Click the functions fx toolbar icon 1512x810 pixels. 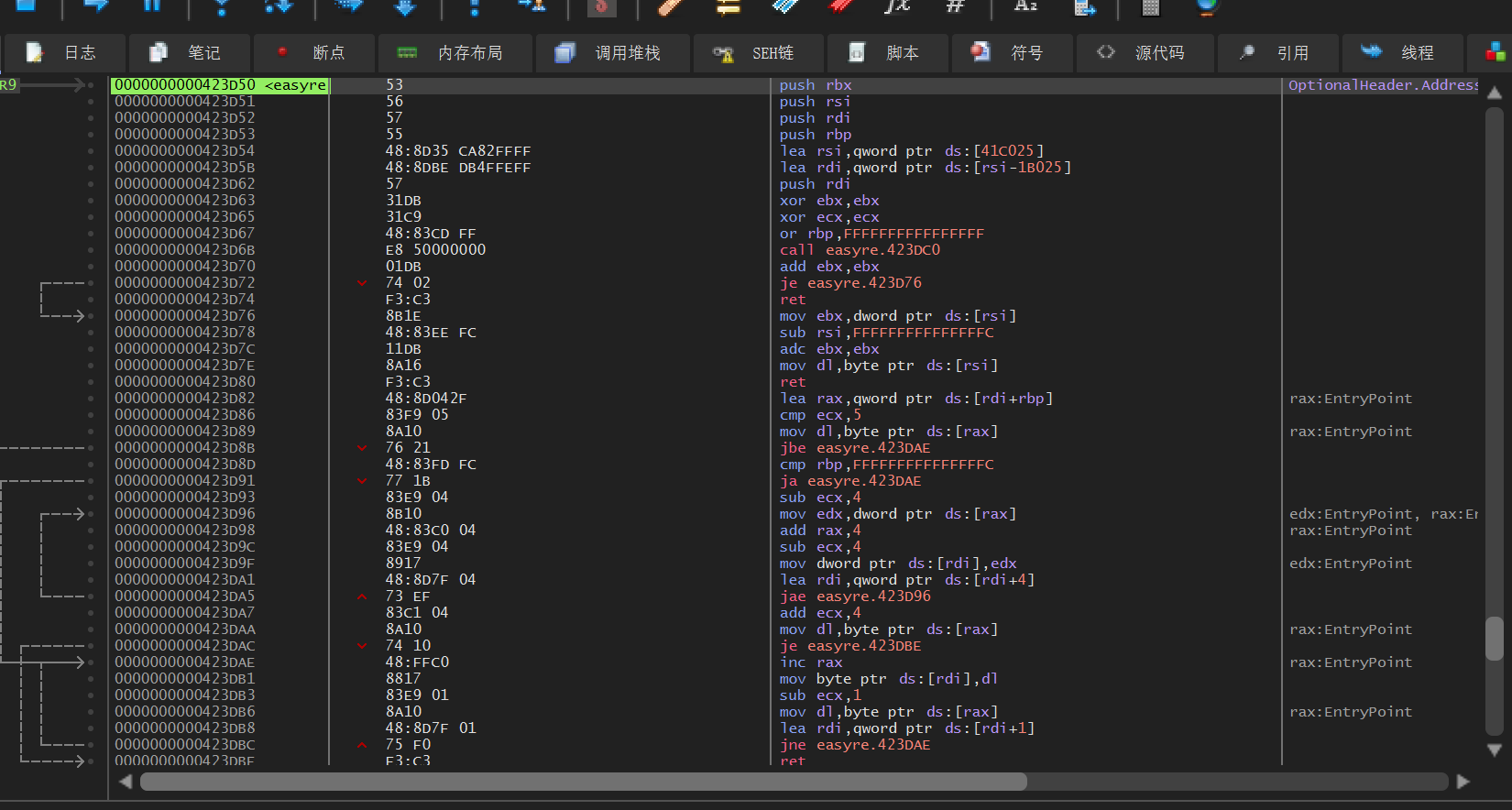click(896, 5)
